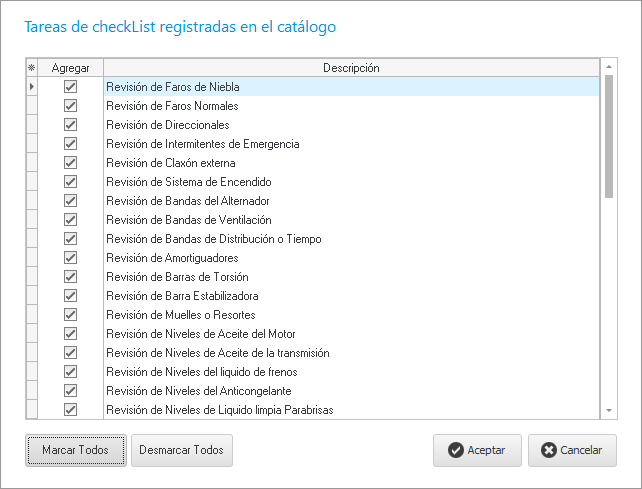Disable Revisión de Barra Estabilizadora checkbox
This screenshot has width=642, height=489.
coord(70,296)
